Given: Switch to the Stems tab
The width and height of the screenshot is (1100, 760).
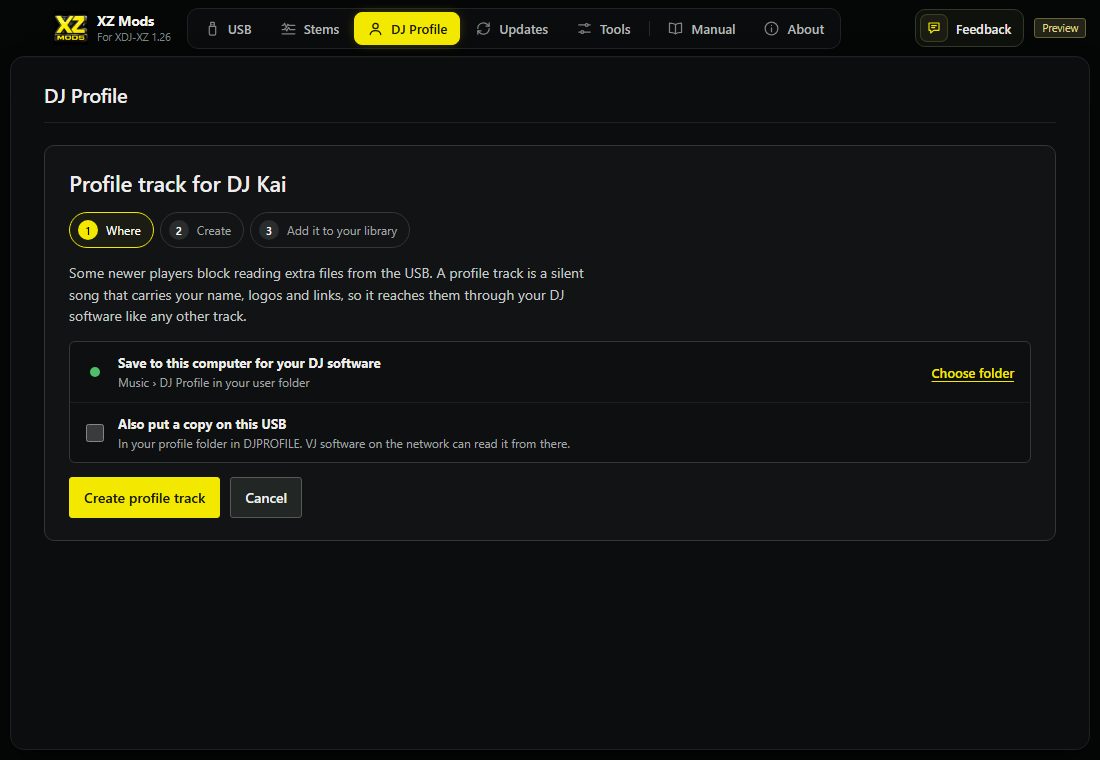Looking at the screenshot, I should pos(310,29).
